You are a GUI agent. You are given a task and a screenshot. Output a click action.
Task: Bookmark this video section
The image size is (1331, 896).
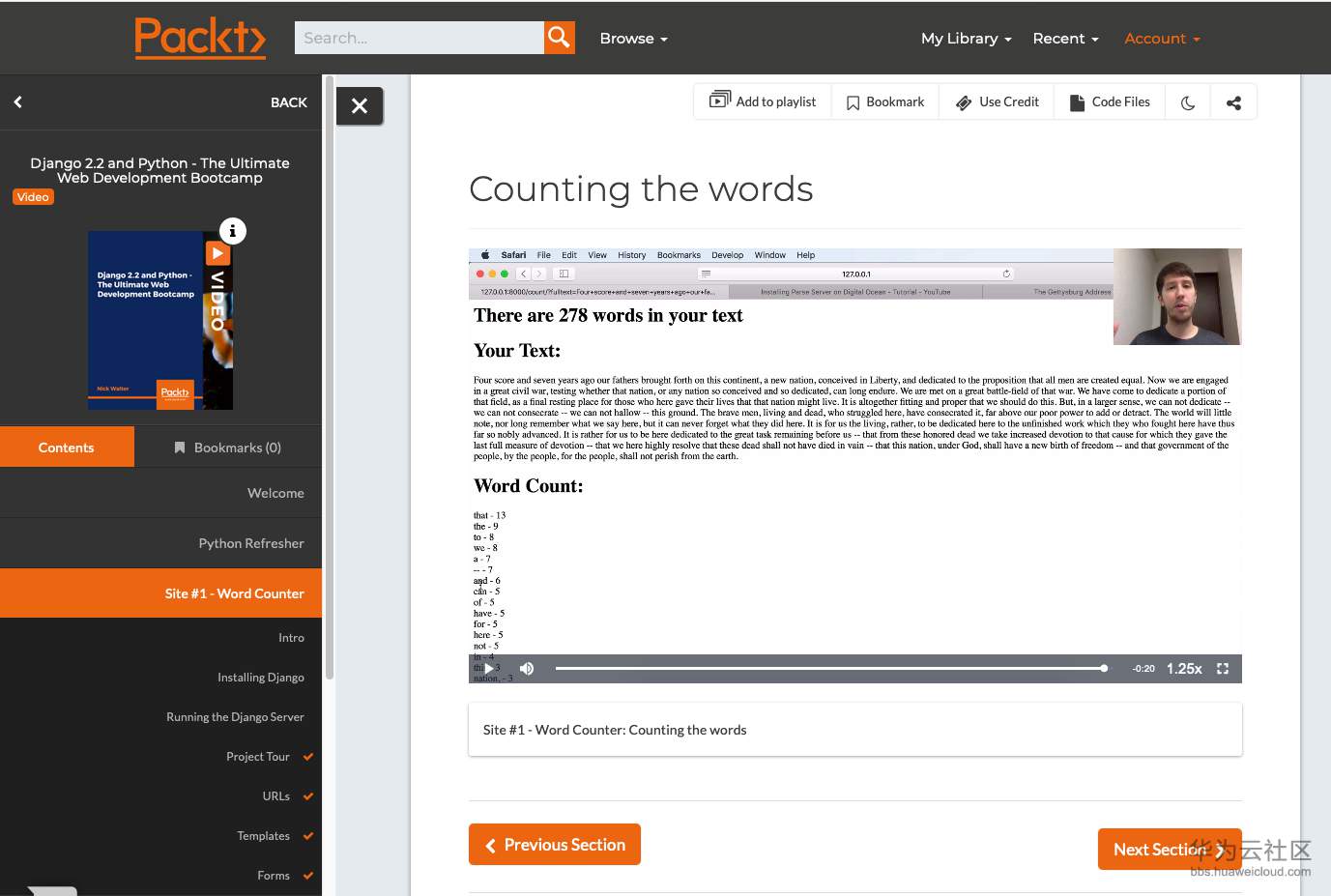pos(885,101)
